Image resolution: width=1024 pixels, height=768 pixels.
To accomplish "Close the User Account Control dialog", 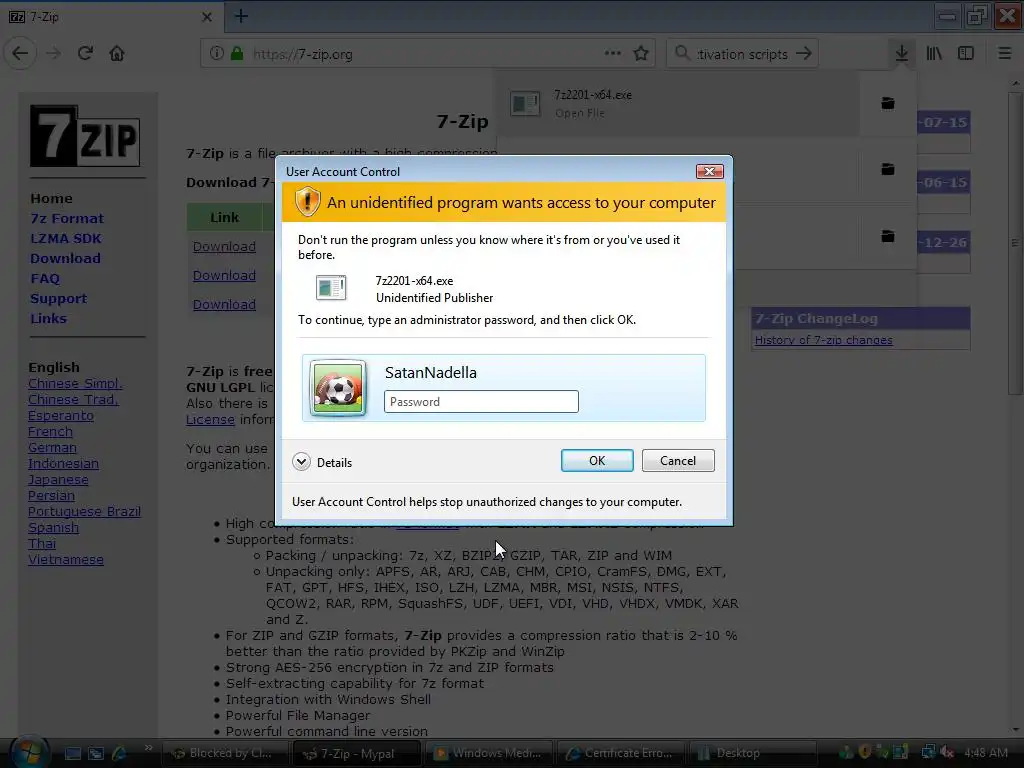I will coord(709,171).
